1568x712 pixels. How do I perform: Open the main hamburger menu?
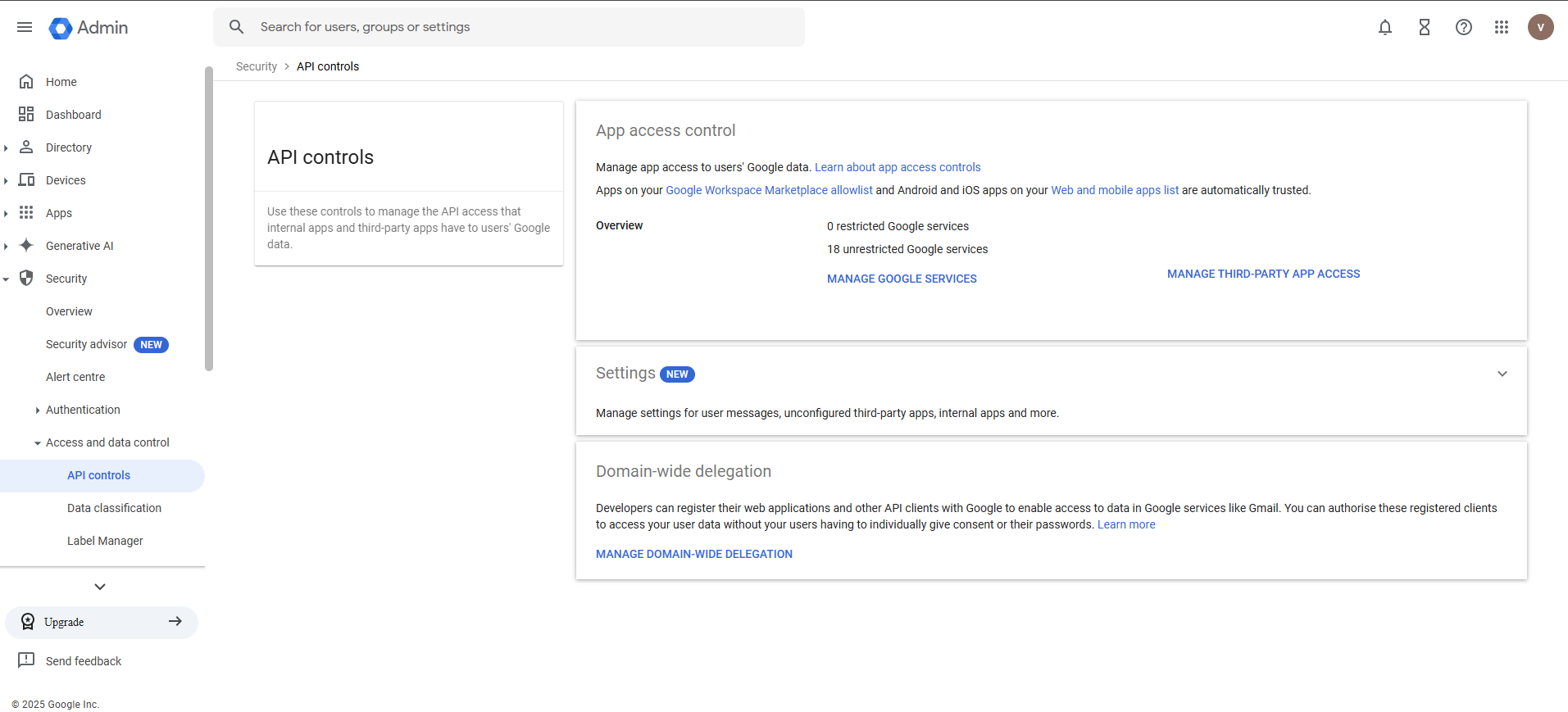25,27
